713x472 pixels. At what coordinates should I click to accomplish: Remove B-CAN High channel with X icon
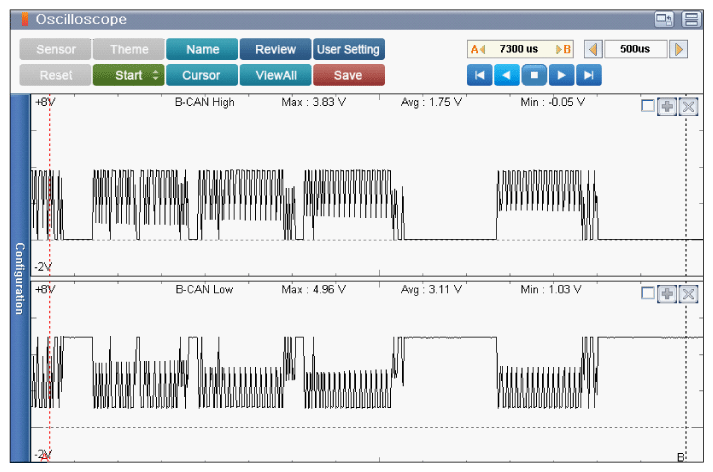coord(688,107)
